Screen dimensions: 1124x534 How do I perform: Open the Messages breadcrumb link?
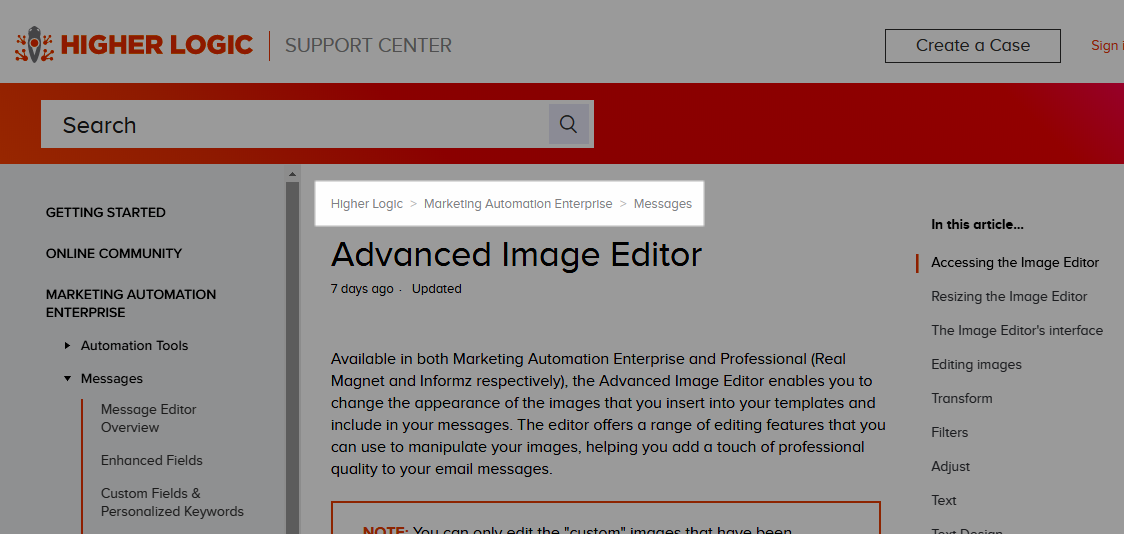tap(663, 204)
